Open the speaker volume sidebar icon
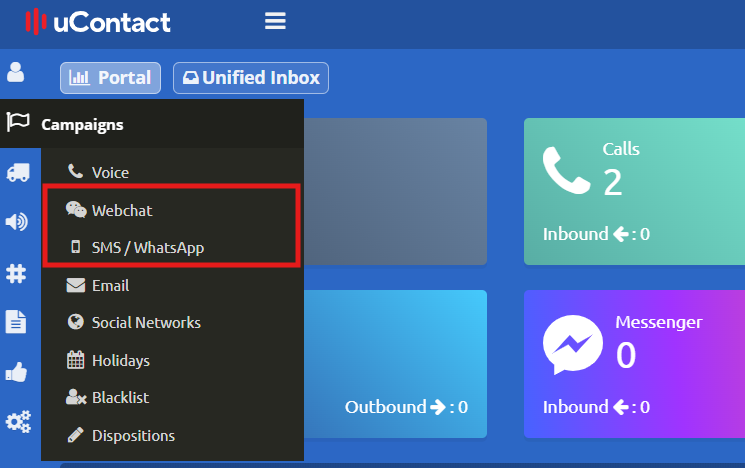 [17, 222]
